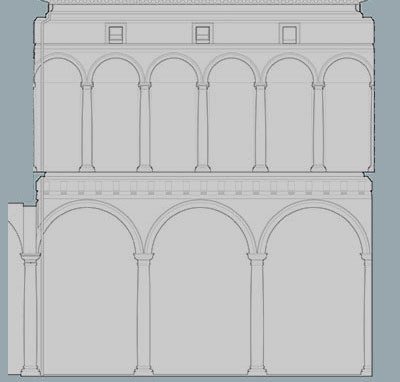Click the capital of the first upper column
Screen dimensions: 400x382
click(x=87, y=86)
